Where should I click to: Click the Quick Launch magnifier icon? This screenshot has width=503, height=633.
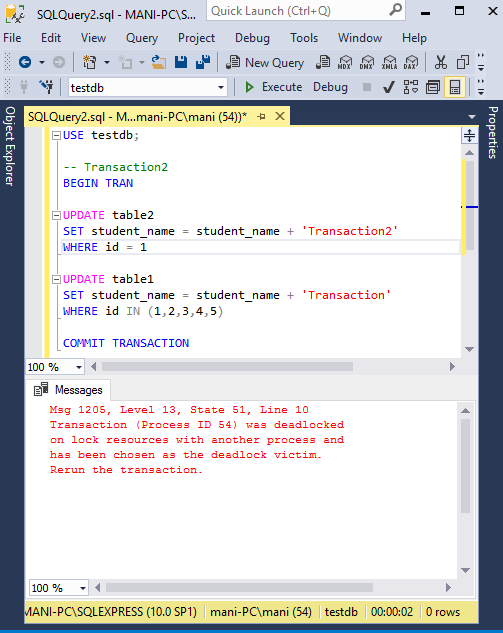pos(396,10)
